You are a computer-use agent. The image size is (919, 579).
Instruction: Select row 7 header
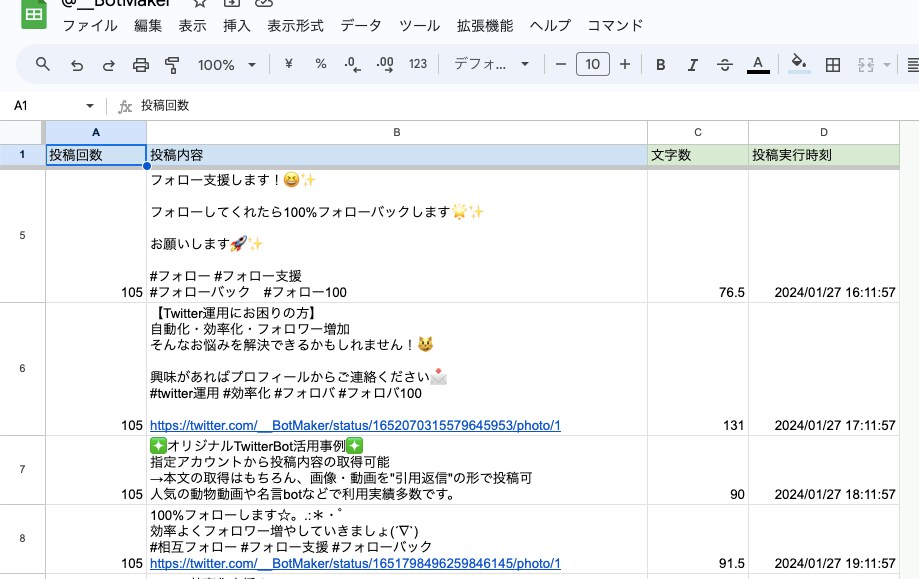(x=22, y=469)
